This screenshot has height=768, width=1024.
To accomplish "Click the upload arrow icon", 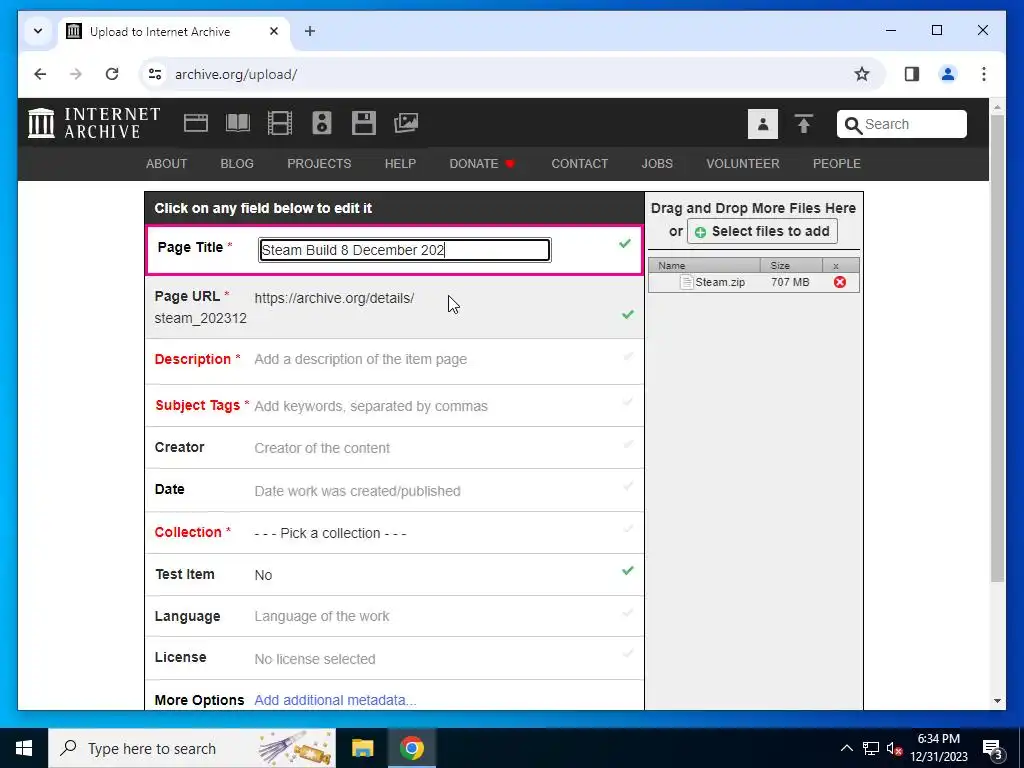I will 804,124.
